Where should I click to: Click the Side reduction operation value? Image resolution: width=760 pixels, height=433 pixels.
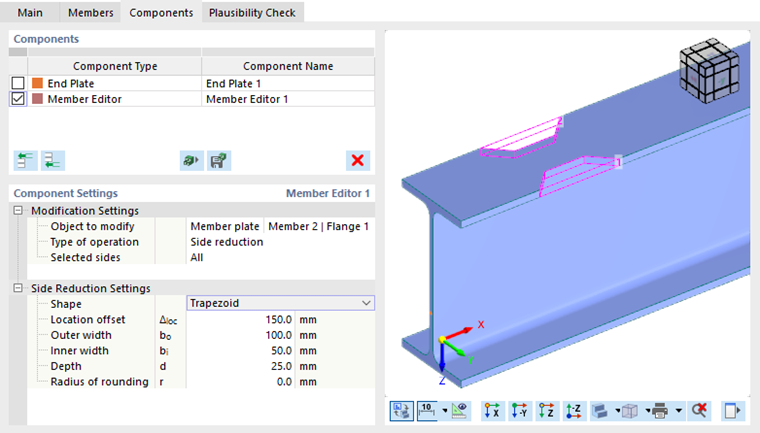280,242
